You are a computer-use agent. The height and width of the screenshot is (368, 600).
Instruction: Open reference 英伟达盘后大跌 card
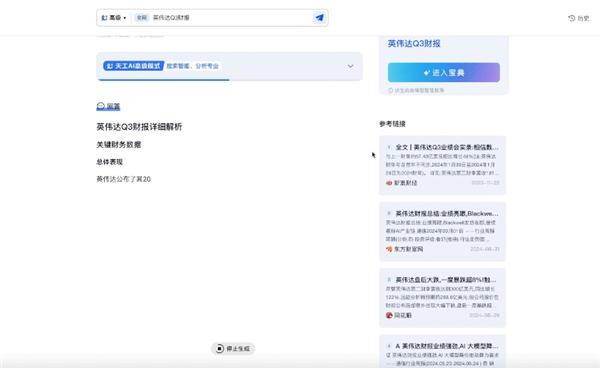(x=442, y=298)
